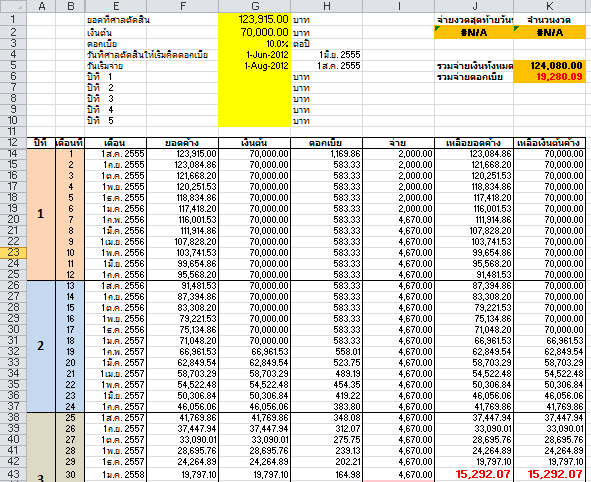Image resolution: width=591 pixels, height=482 pixels.
Task: Select column A header
Action: [41, 6]
